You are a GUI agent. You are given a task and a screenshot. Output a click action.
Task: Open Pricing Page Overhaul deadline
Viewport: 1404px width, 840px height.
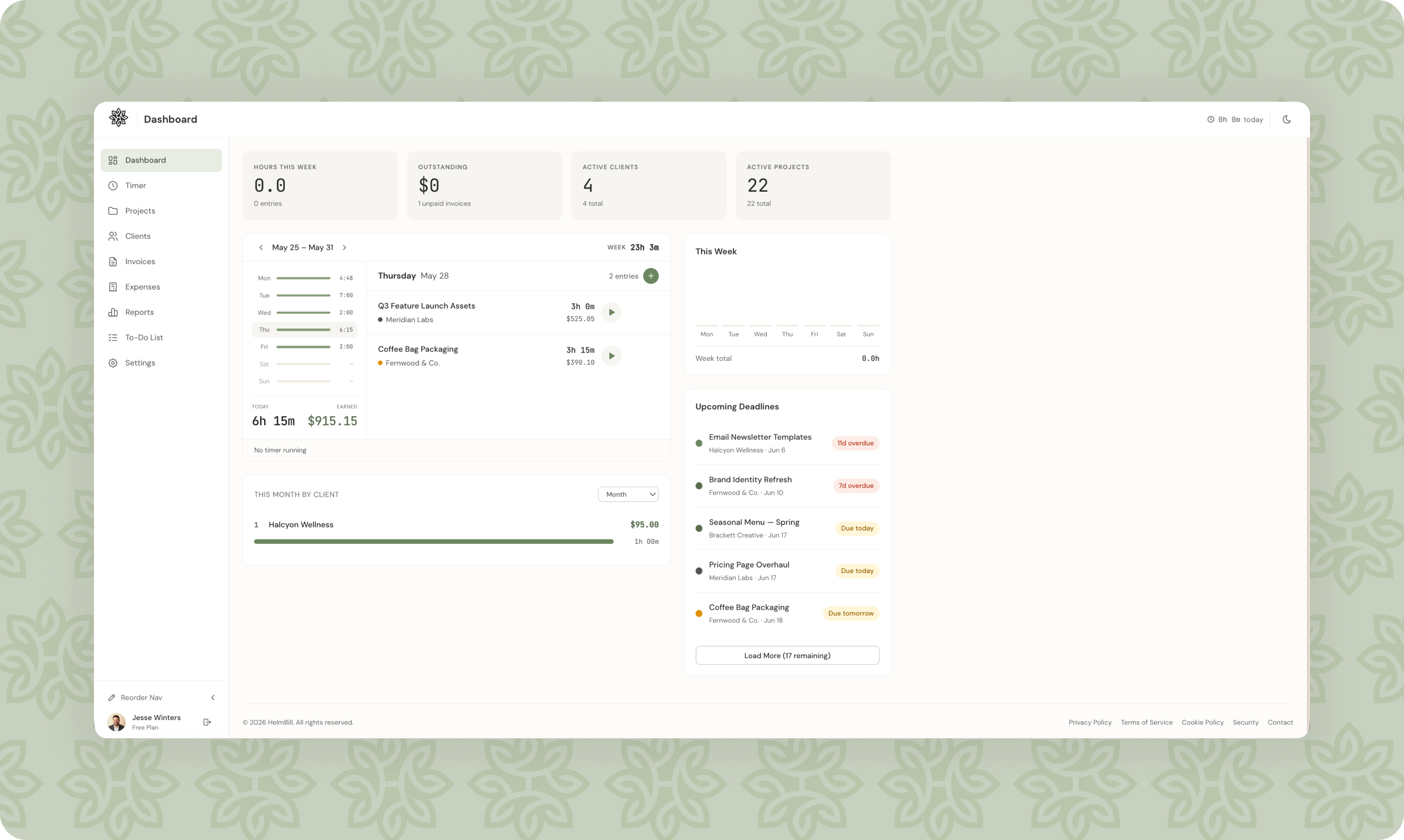[x=788, y=571]
